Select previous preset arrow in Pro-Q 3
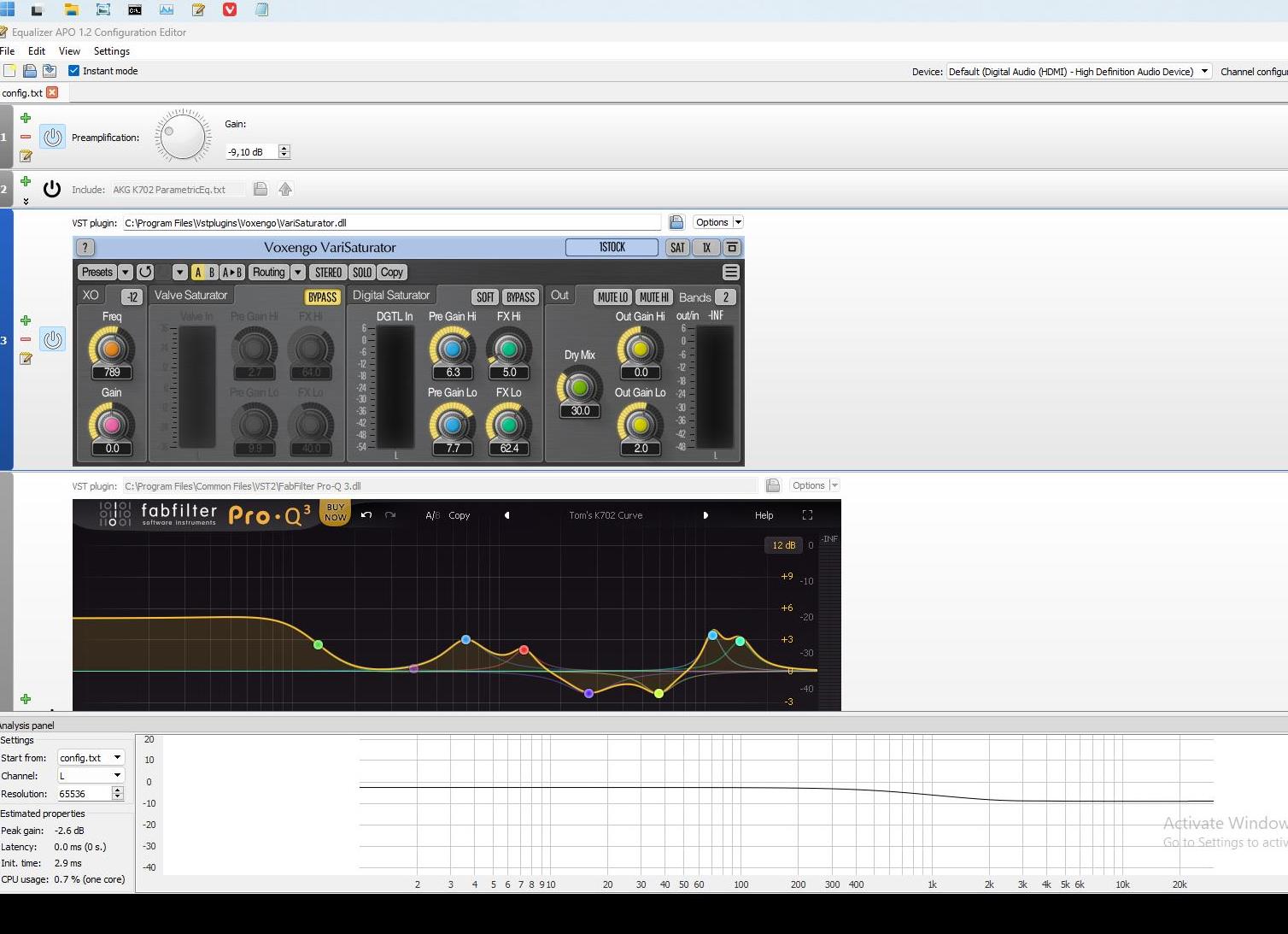Image resolution: width=1288 pixels, height=934 pixels. click(x=506, y=515)
